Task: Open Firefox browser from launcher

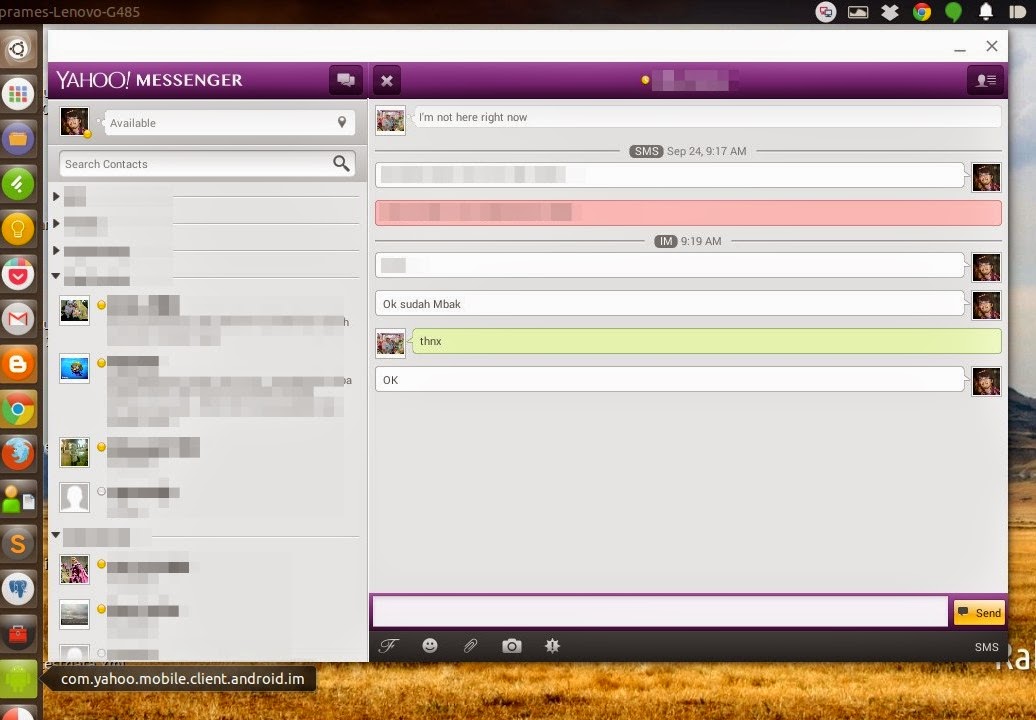Action: click(18, 454)
